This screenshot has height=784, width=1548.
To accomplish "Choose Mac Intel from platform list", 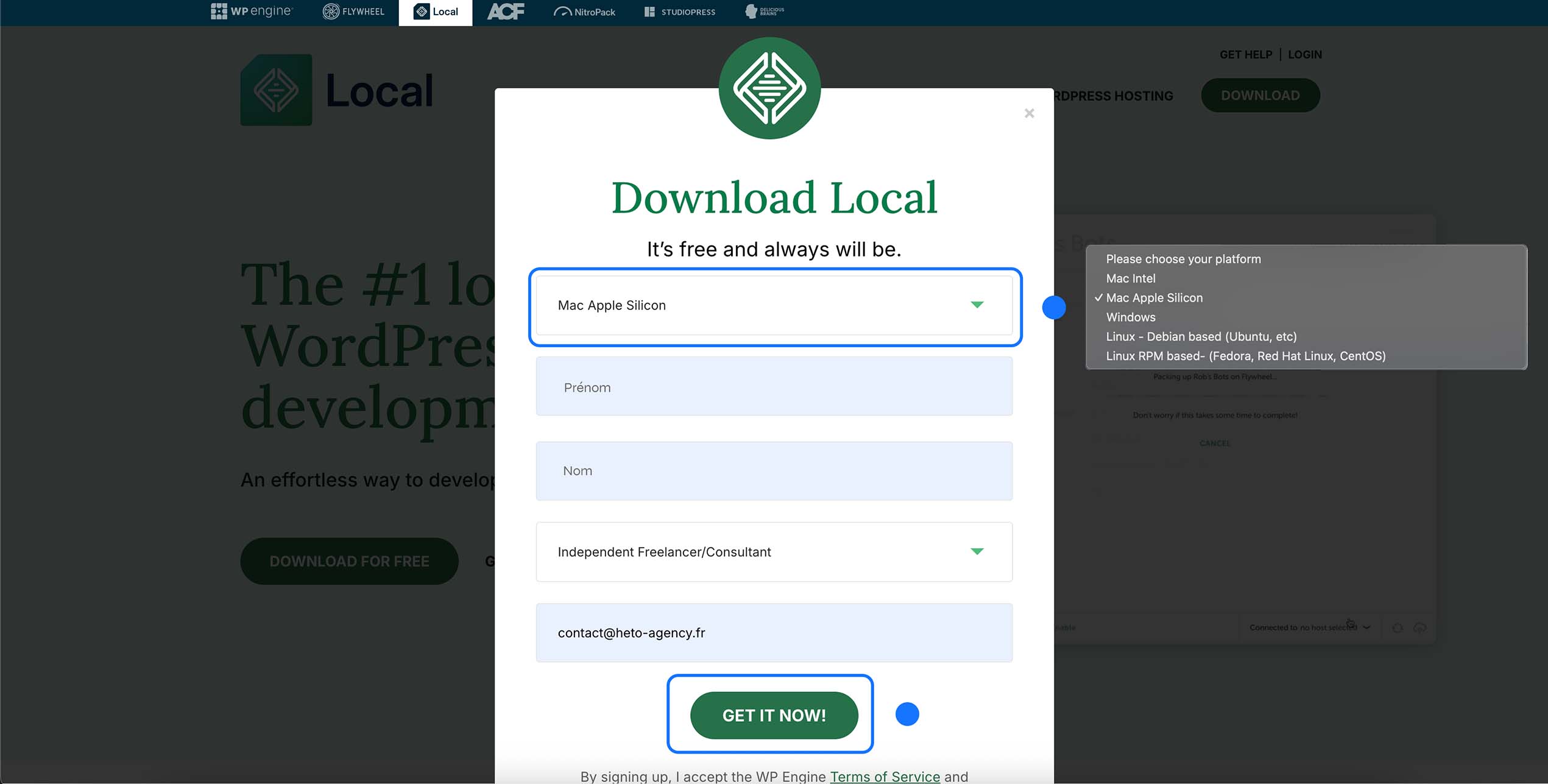I will (x=1130, y=278).
